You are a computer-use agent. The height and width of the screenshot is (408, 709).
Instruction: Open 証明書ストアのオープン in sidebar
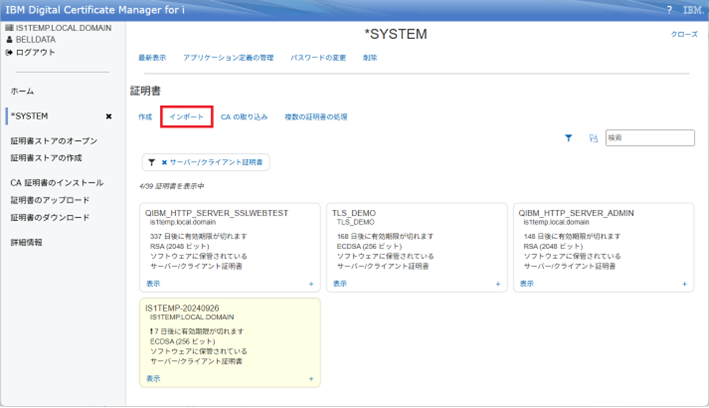coord(54,141)
